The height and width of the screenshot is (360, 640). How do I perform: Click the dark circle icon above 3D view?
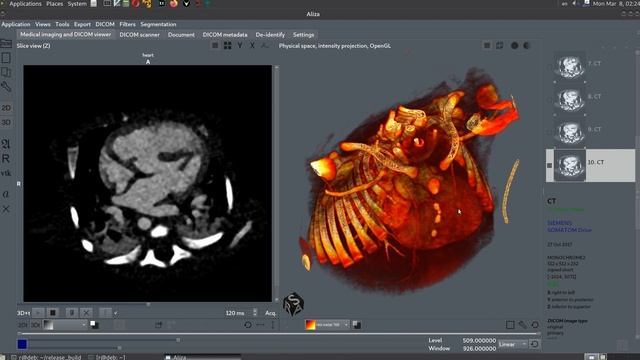515,45
